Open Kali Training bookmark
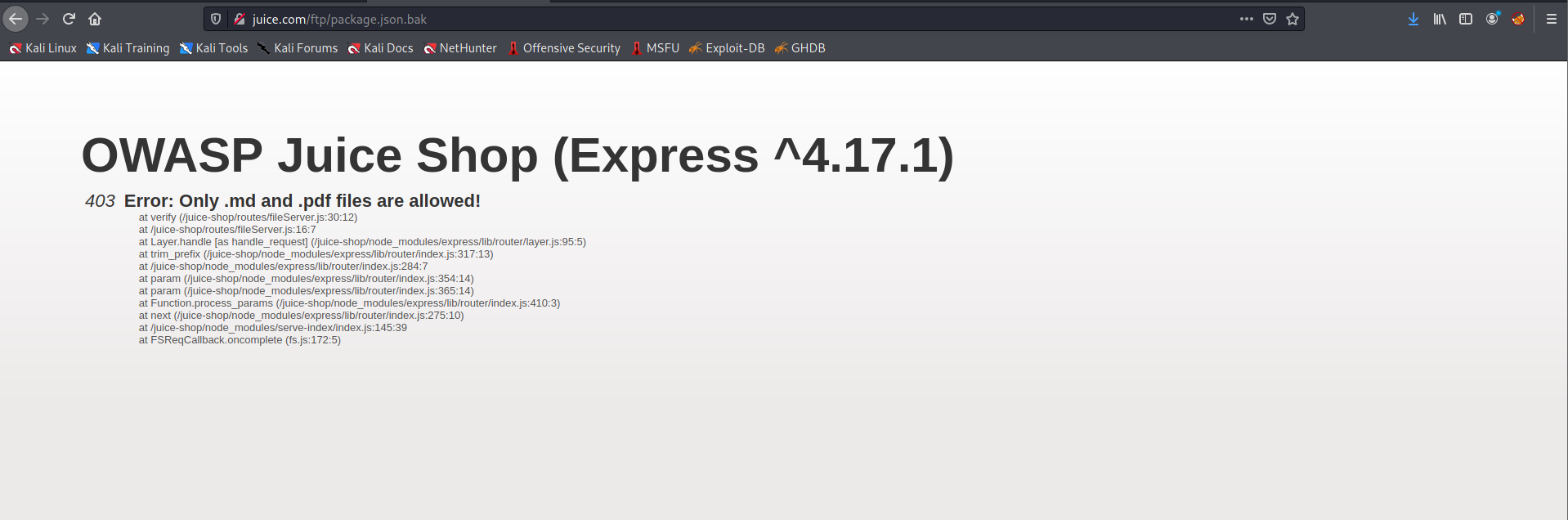This screenshot has width=1568, height=520. pos(128,48)
